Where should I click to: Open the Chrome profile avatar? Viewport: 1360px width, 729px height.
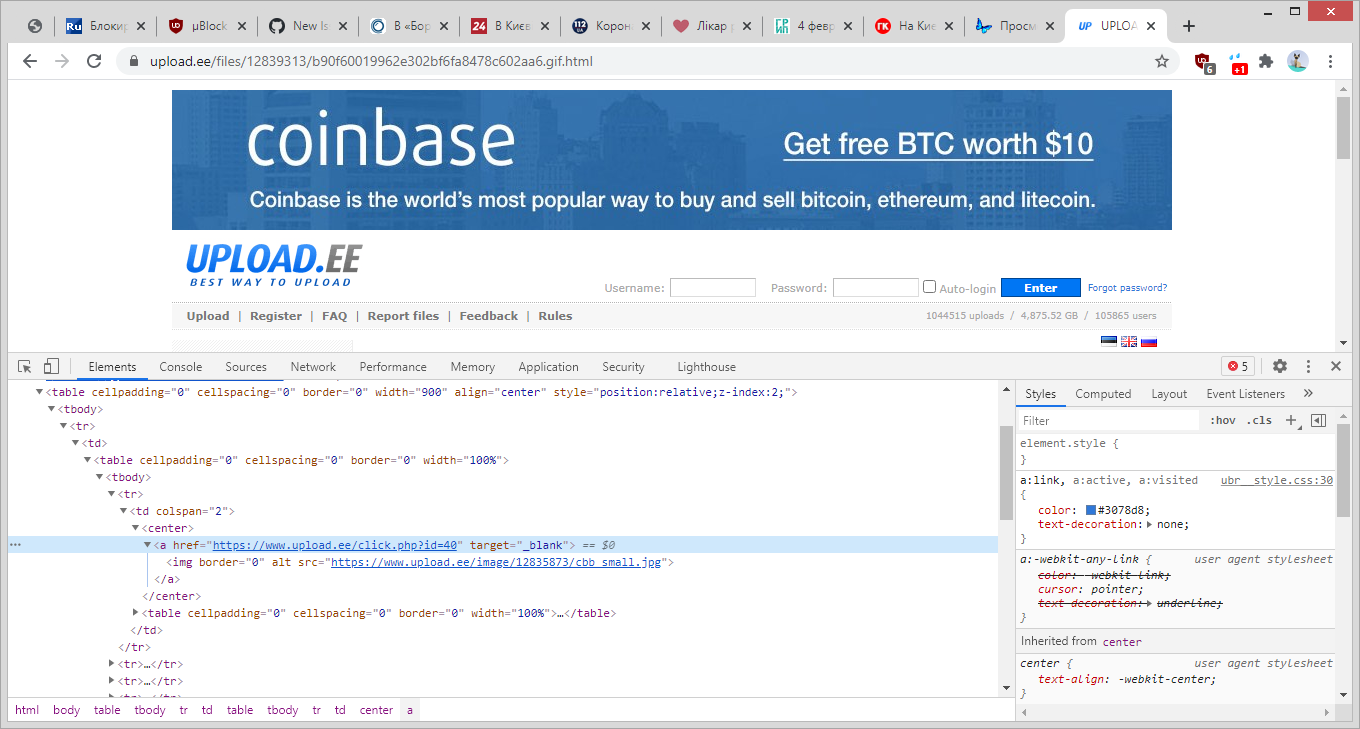1297,61
